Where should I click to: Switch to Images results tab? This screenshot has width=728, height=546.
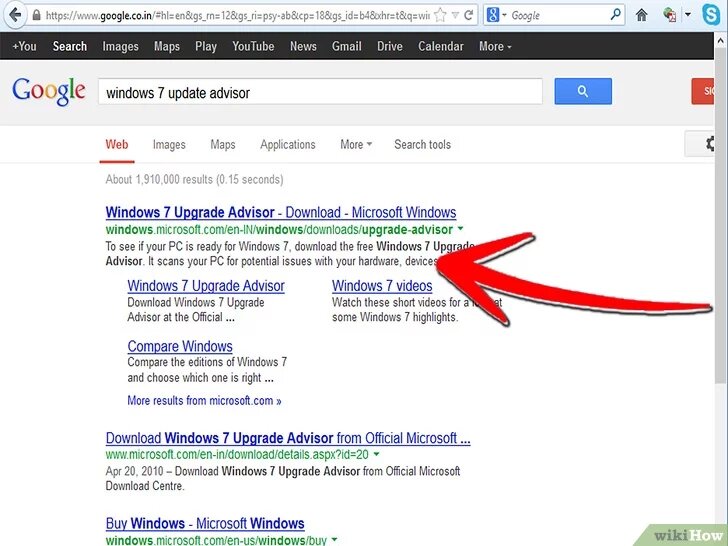click(x=169, y=145)
